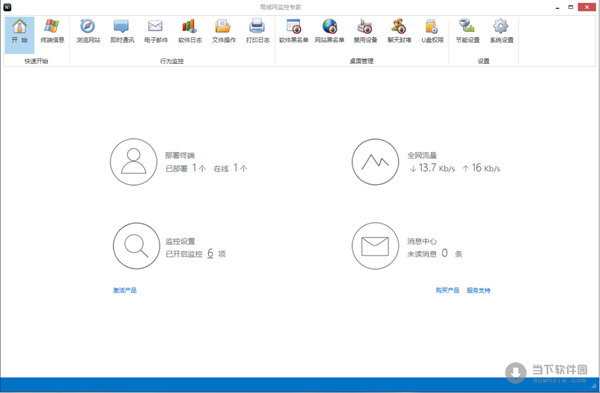This screenshot has width=600, height=393.
Task: Click the 部署终端 user circle icon
Action: tap(134, 162)
